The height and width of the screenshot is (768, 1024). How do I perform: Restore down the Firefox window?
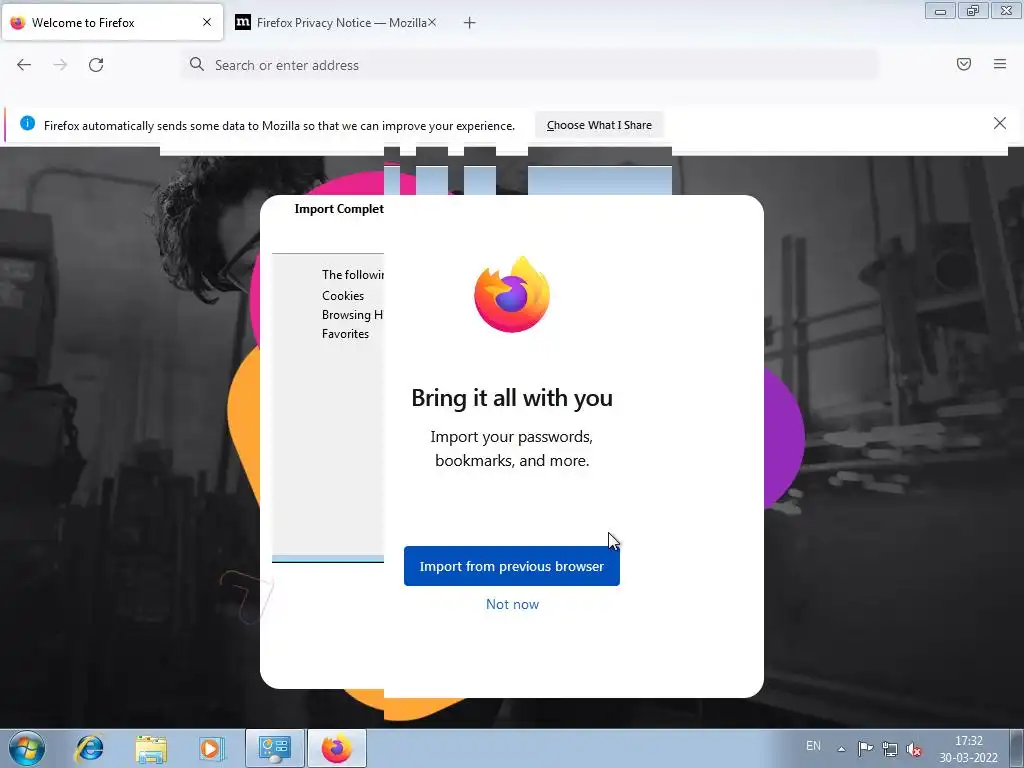click(973, 11)
